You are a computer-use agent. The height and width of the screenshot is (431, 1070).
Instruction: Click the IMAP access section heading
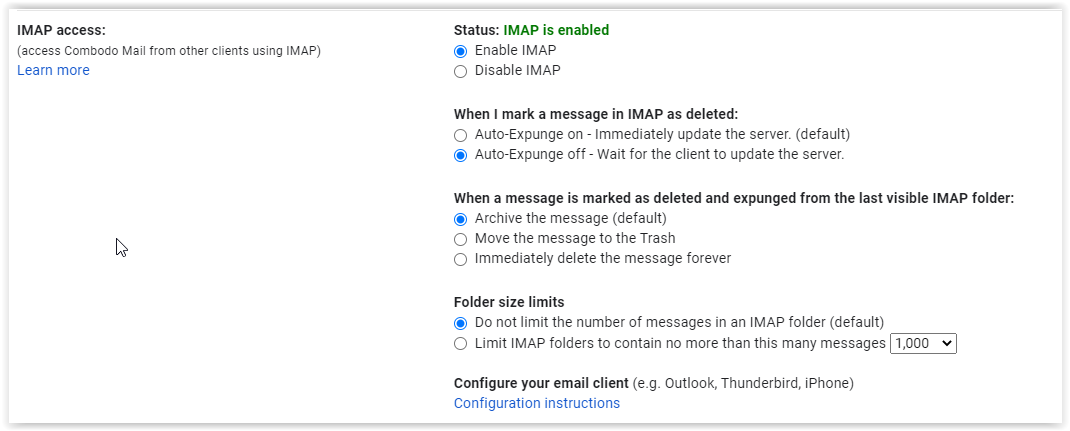tap(61, 30)
